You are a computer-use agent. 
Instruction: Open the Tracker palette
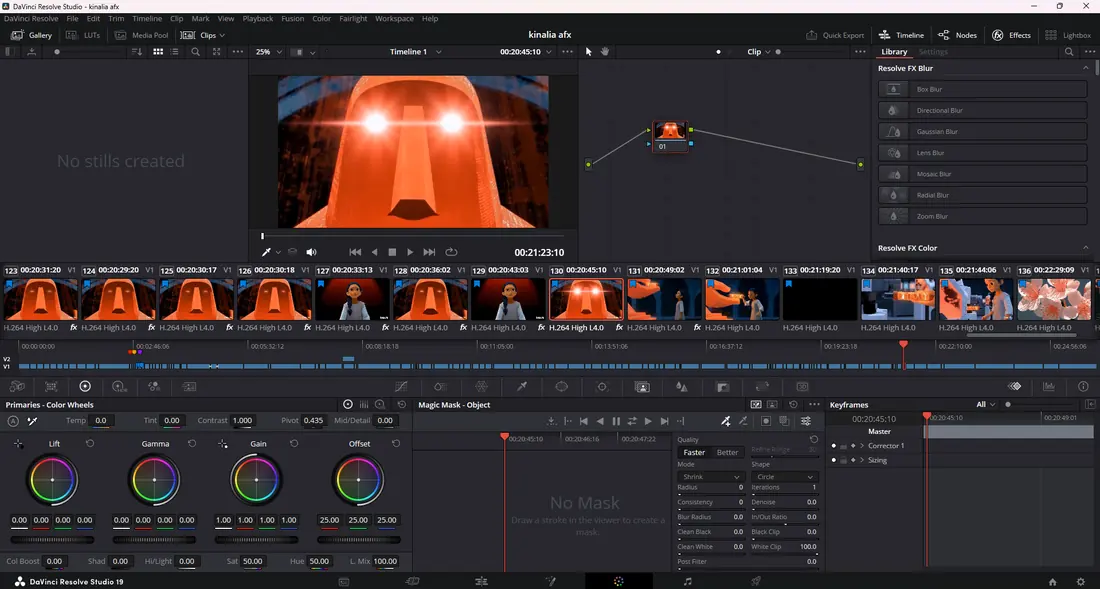tap(602, 386)
